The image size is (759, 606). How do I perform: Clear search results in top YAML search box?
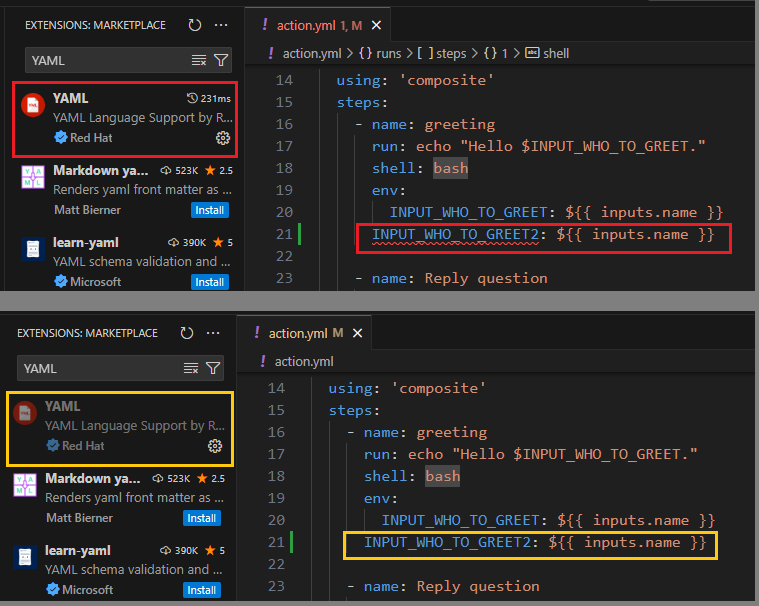(x=199, y=60)
